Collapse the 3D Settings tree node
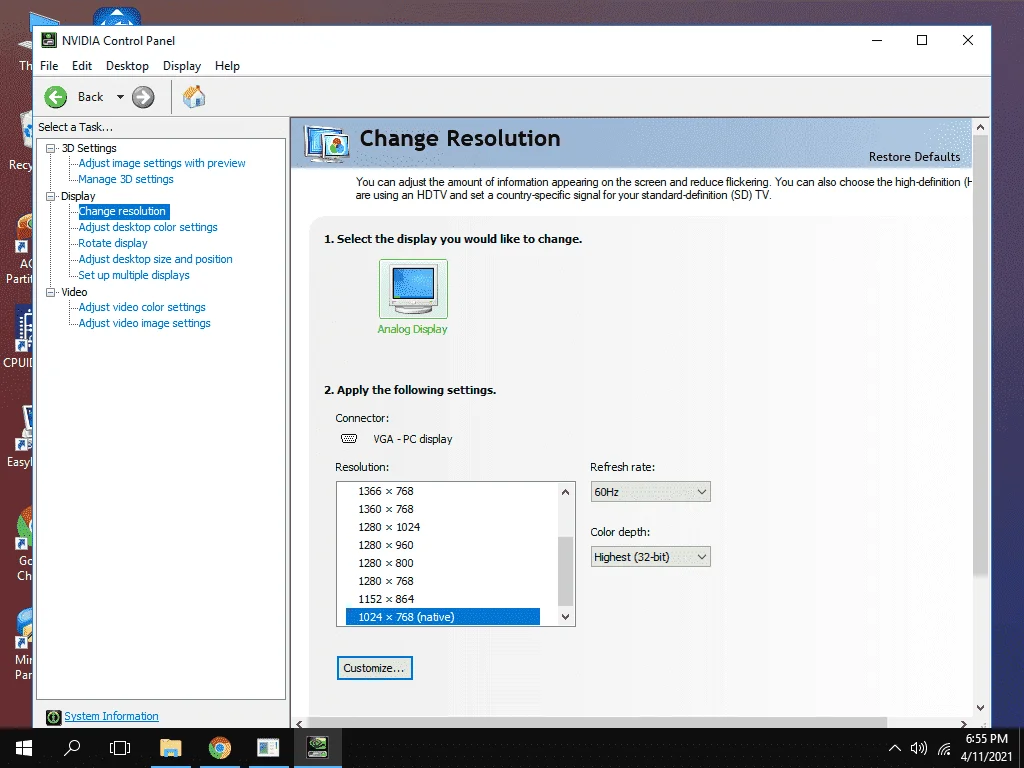This screenshot has height=768, width=1024. (50, 148)
